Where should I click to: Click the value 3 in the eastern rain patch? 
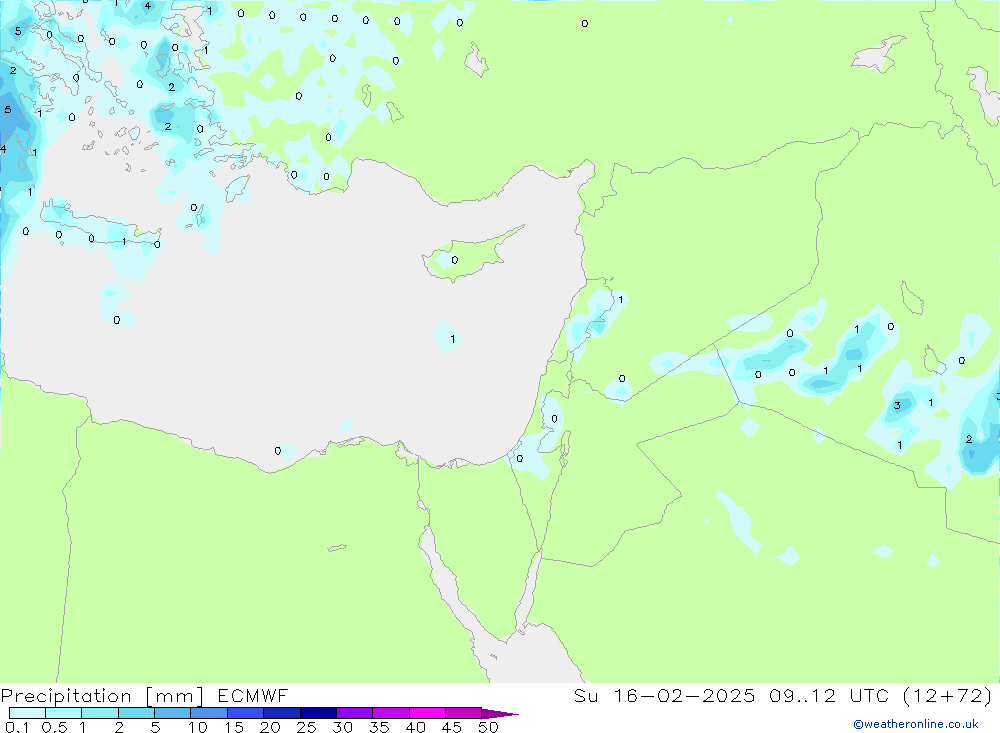(897, 406)
